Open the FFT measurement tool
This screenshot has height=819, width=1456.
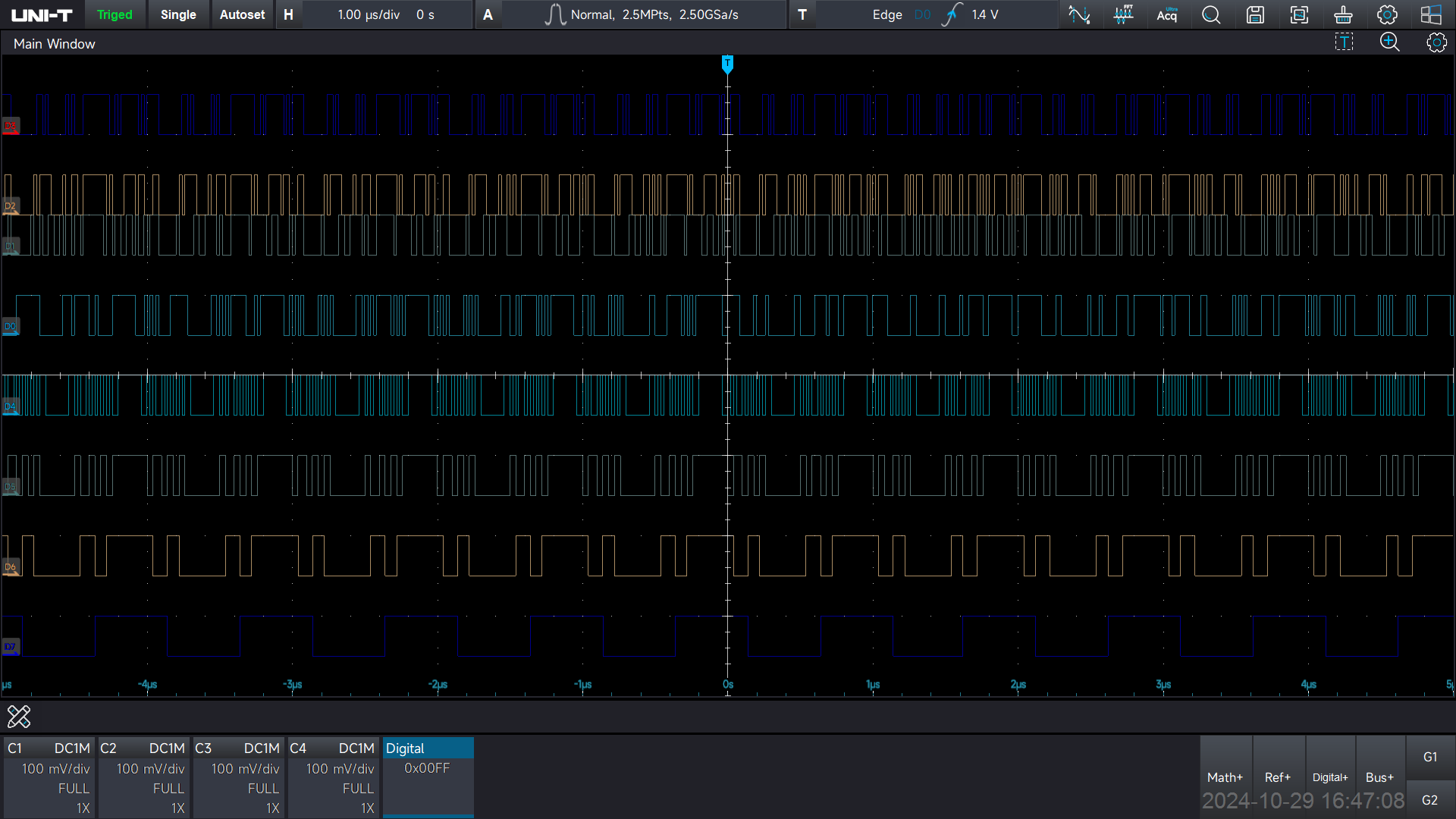point(1123,14)
